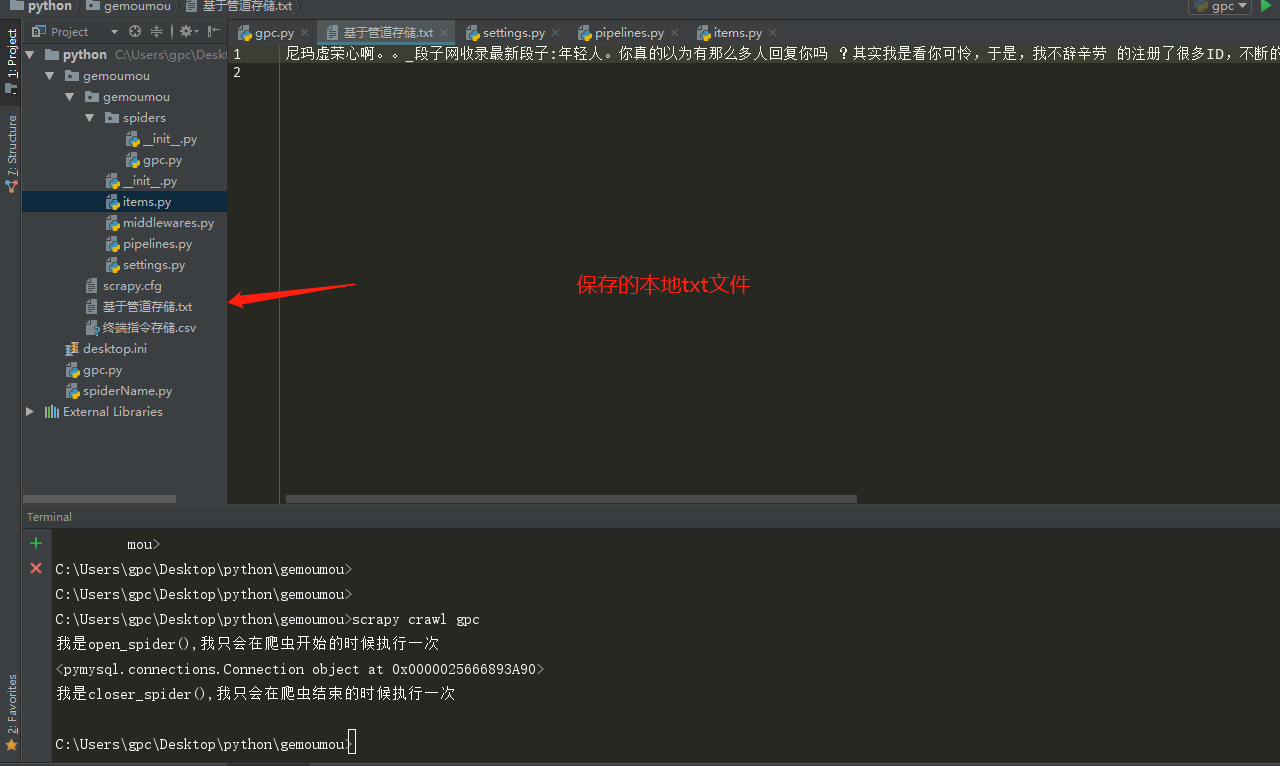Select items.py in project tree
Screen dimensions: 1280x766
tap(139, 202)
